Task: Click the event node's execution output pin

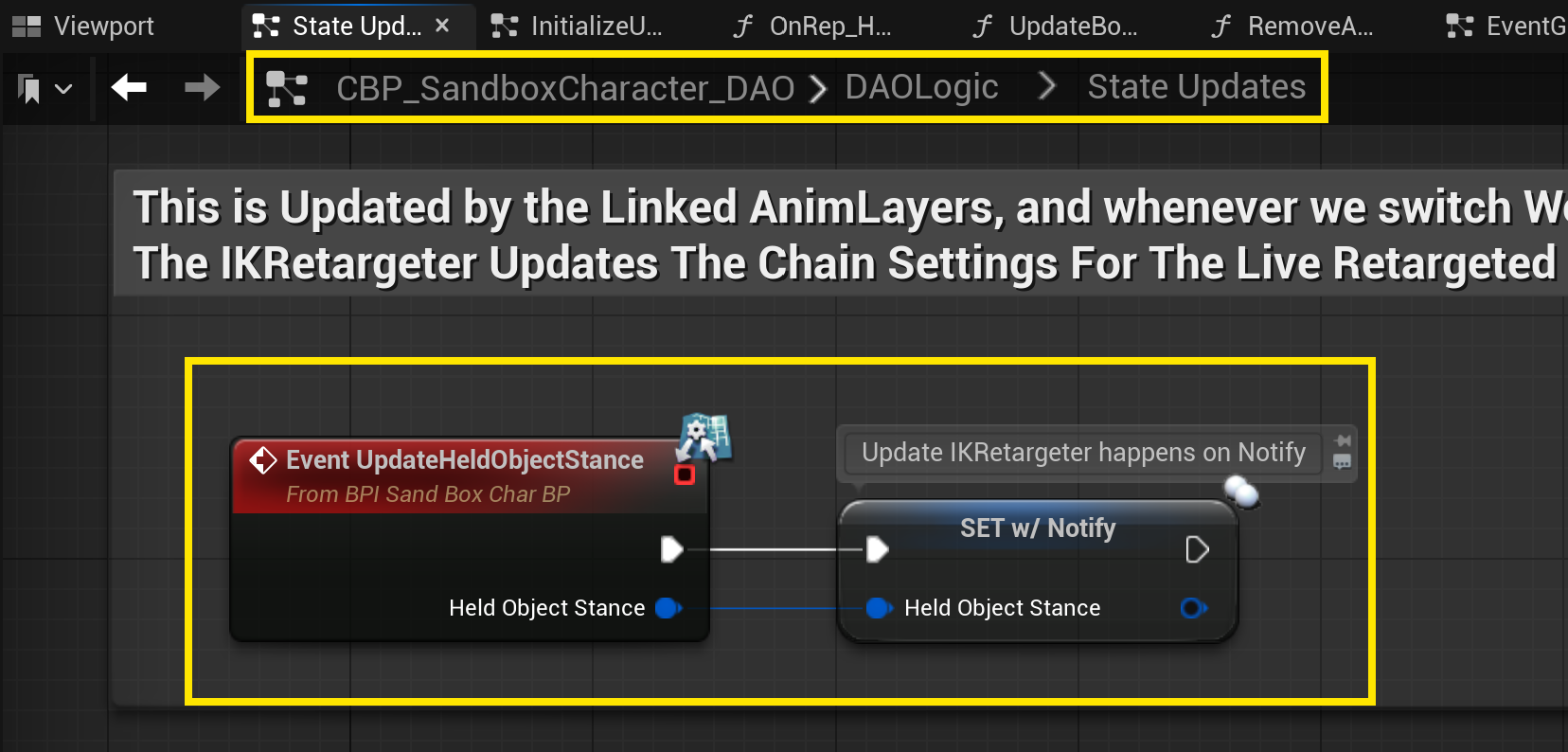Action: coord(671,549)
